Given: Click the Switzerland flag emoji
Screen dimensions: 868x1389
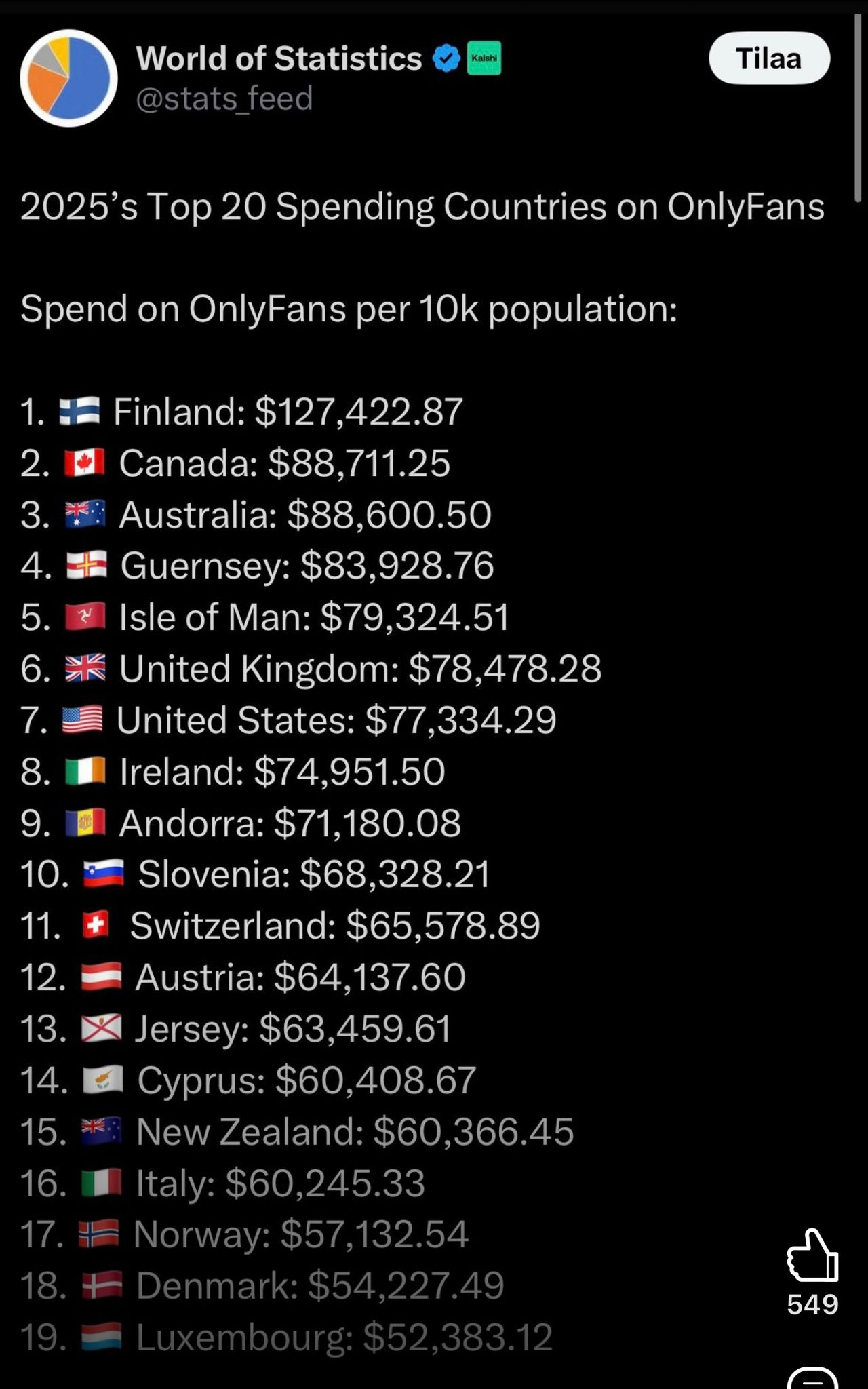Looking at the screenshot, I should [x=96, y=925].
